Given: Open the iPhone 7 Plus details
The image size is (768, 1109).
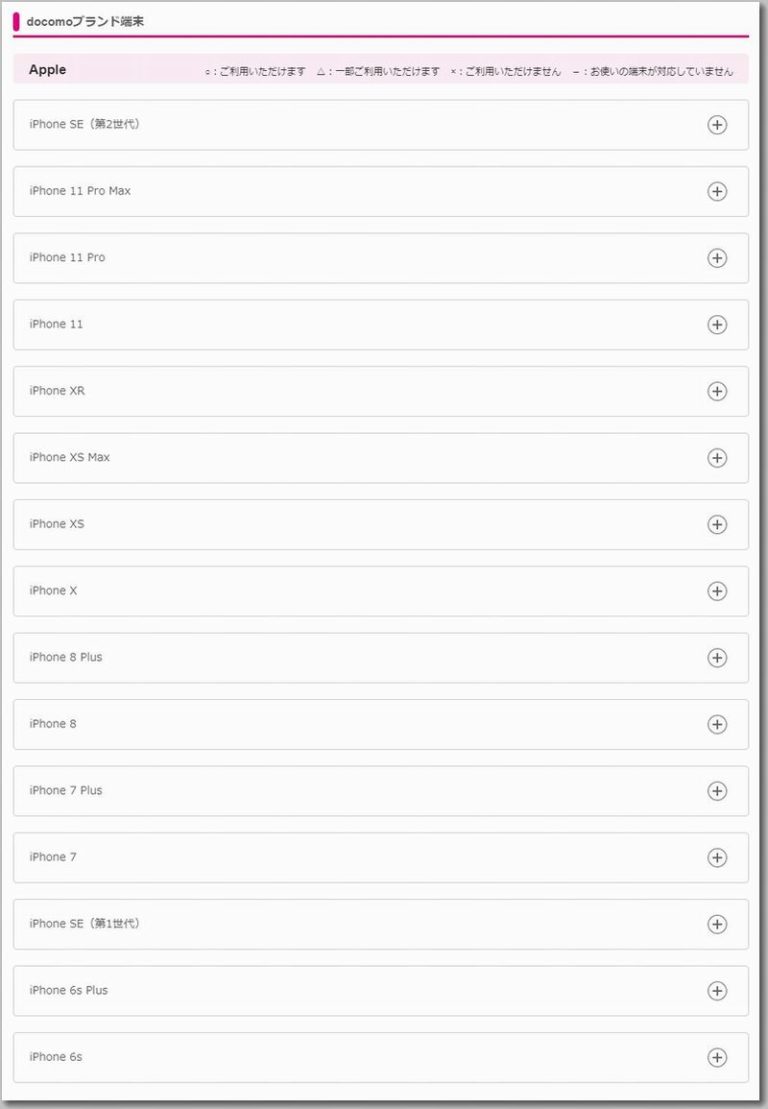Looking at the screenshot, I should [x=717, y=791].
